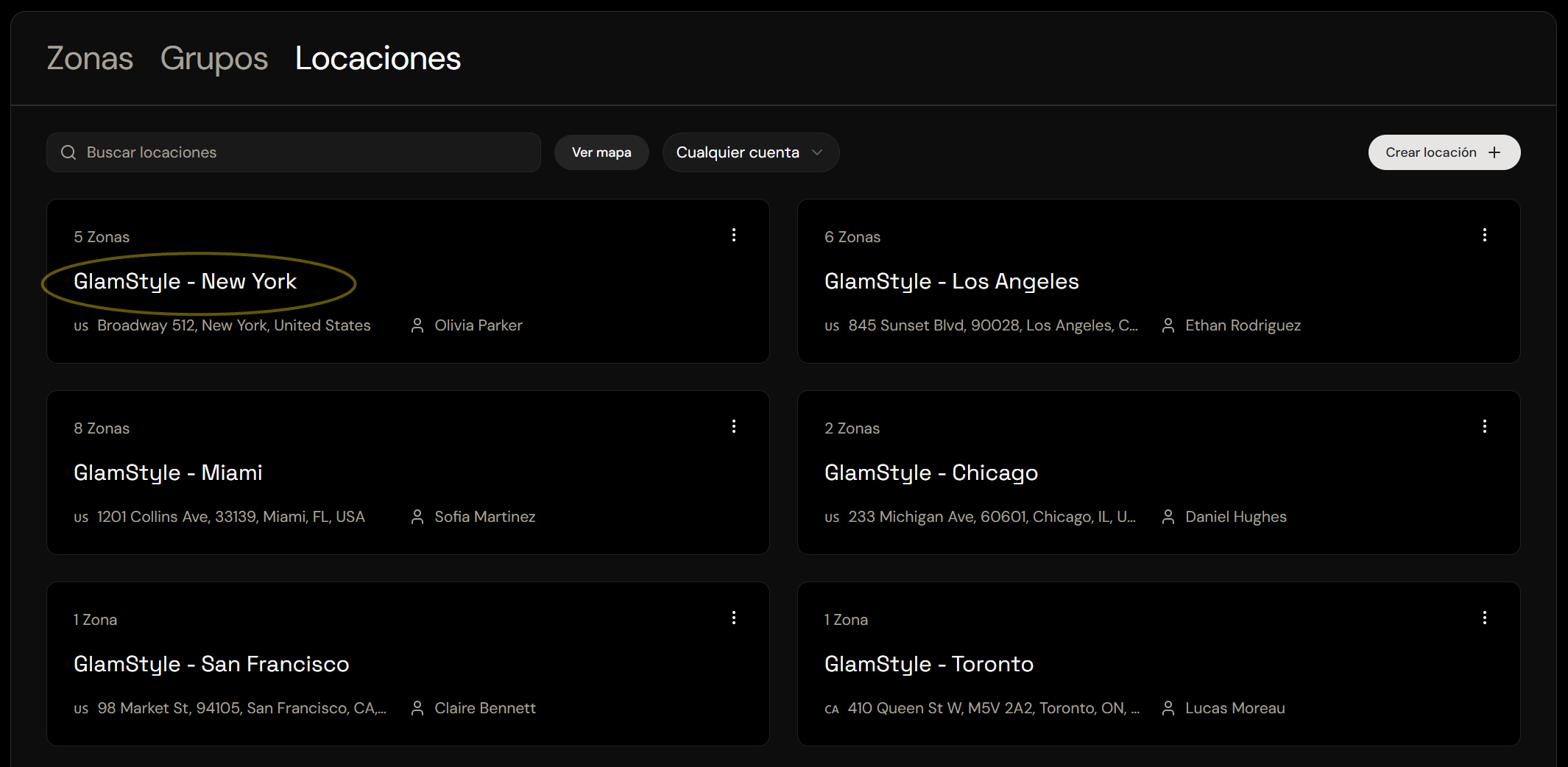The width and height of the screenshot is (1568, 767).
Task: Open the GlamStyle - Toronto location
Action: click(929, 664)
